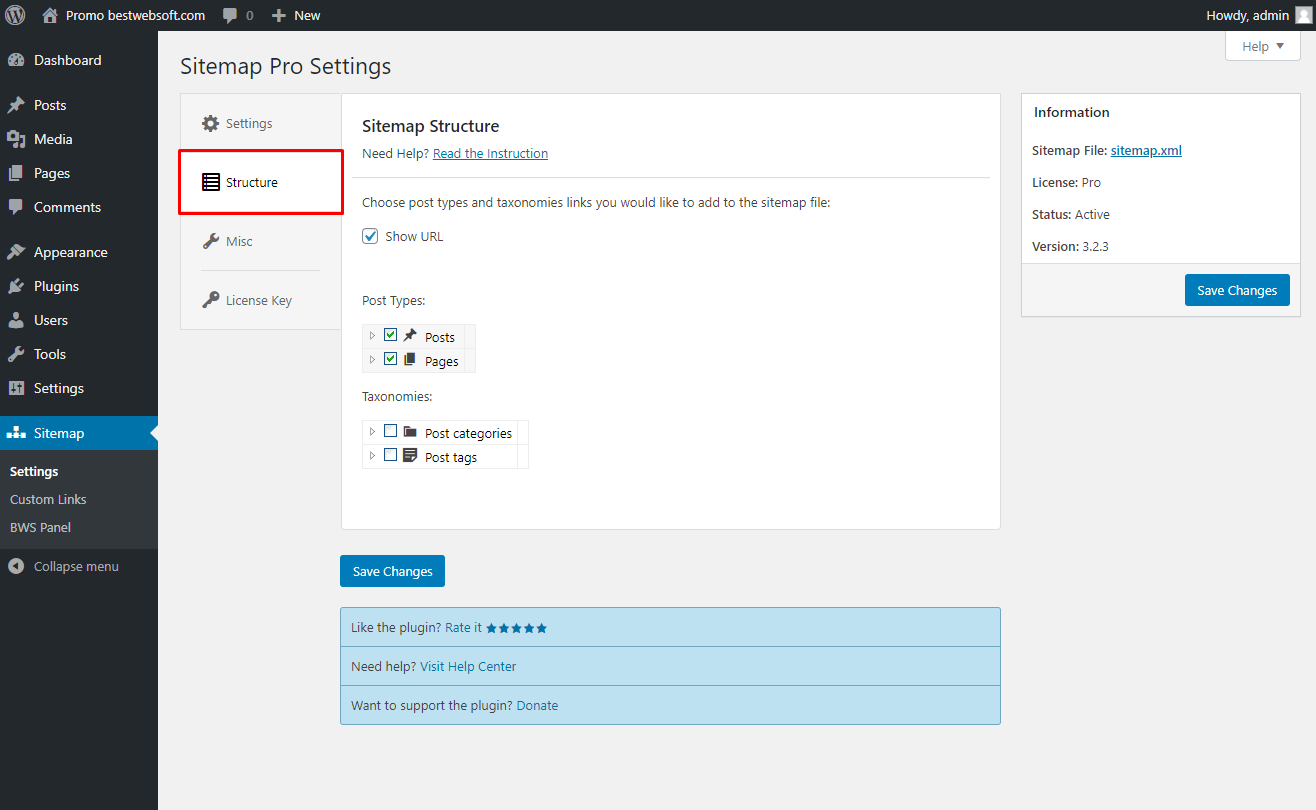Open the Dashboard menu label

pyautogui.click(x=67, y=60)
